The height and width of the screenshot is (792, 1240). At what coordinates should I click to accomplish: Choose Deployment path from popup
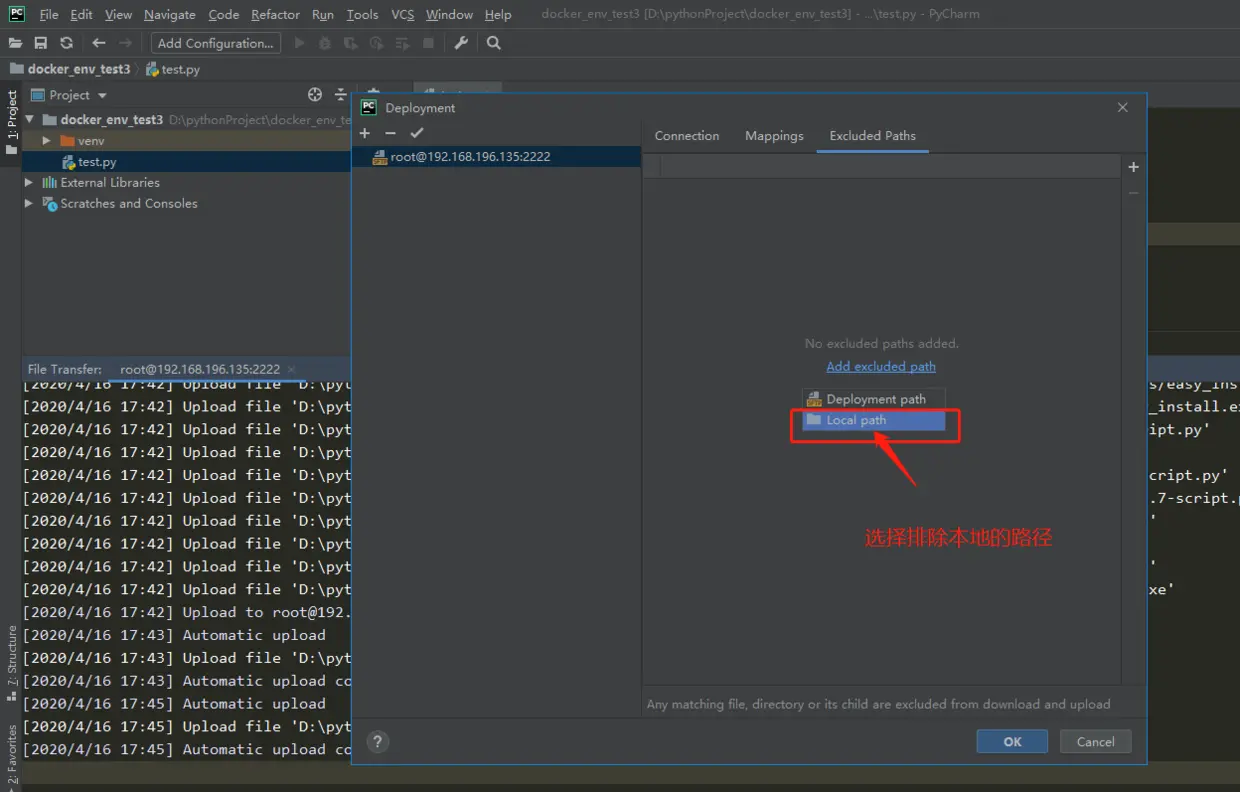[x=874, y=399]
